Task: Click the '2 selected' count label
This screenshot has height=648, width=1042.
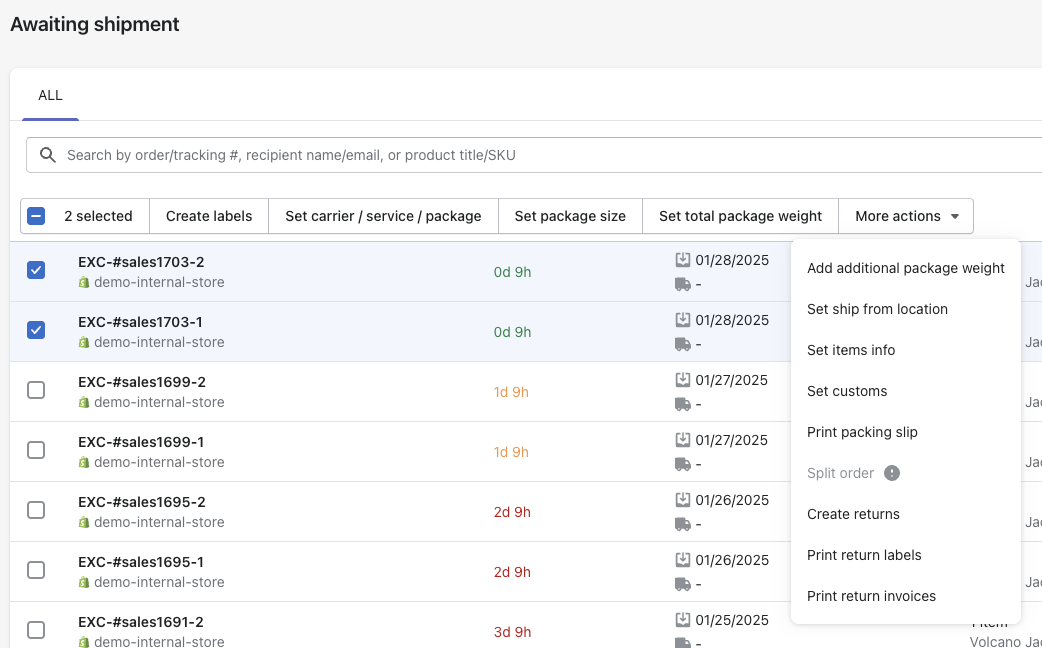Action: [x=98, y=216]
